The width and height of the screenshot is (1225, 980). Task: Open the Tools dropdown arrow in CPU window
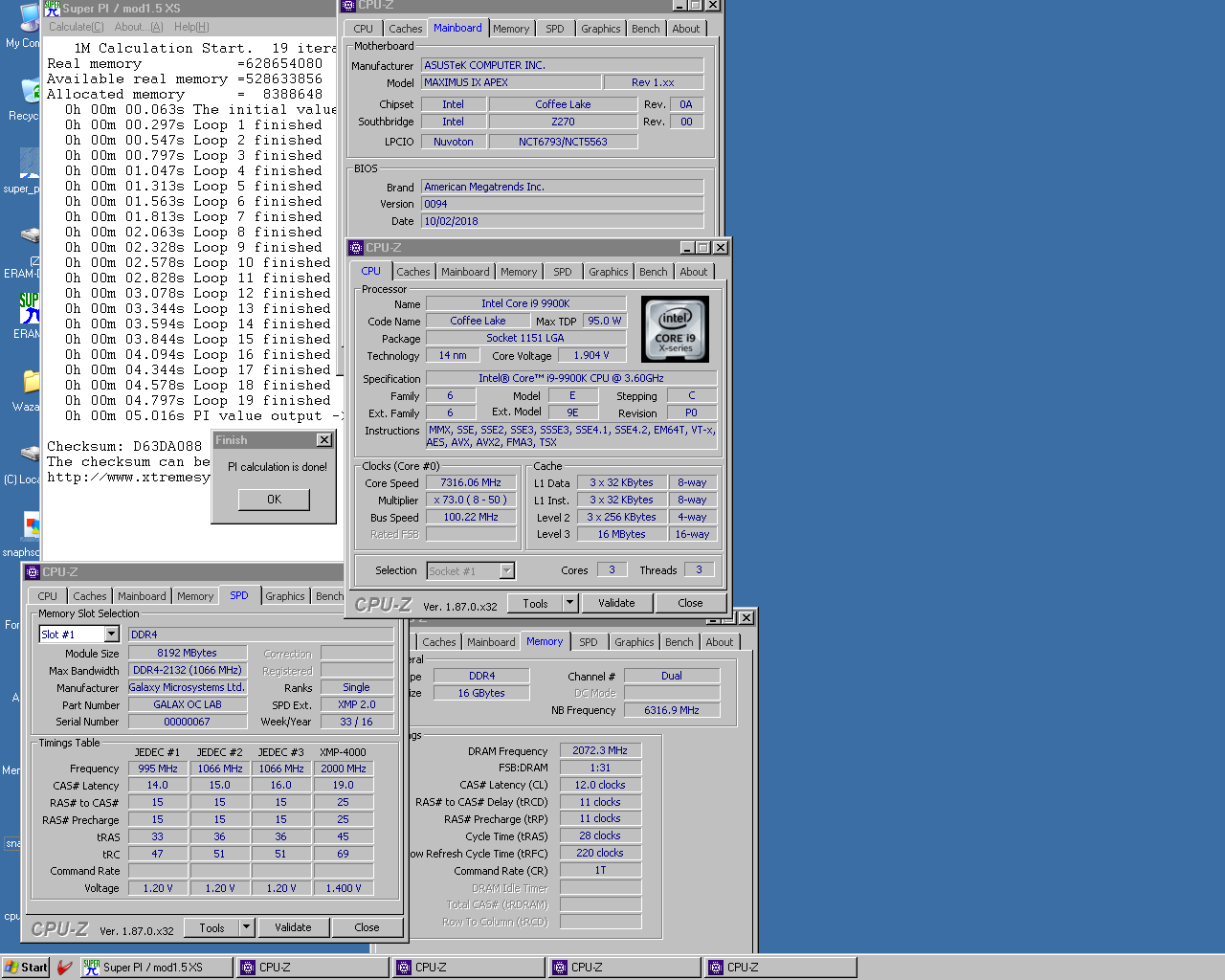[569, 603]
